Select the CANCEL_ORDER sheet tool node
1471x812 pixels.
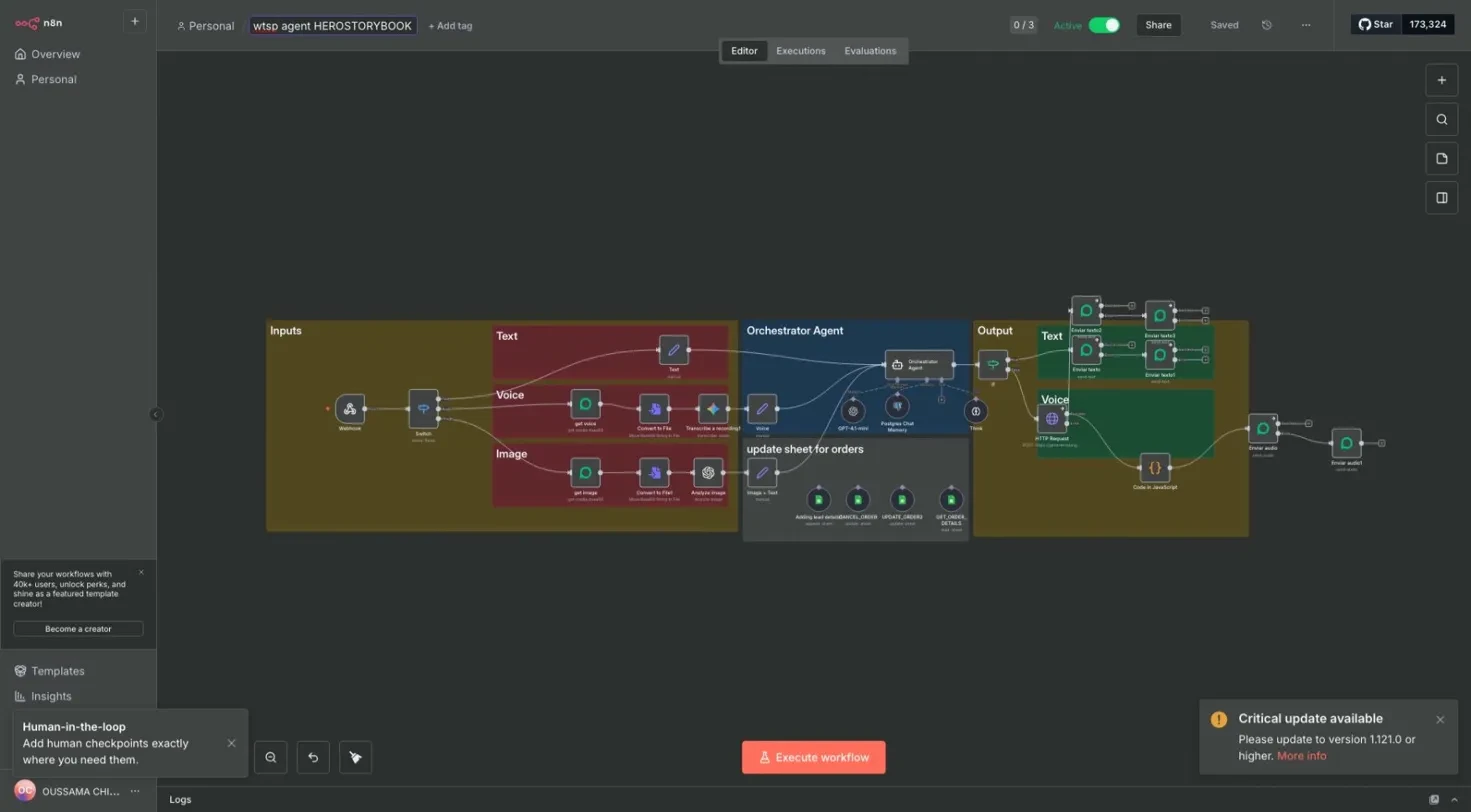[x=857, y=500]
